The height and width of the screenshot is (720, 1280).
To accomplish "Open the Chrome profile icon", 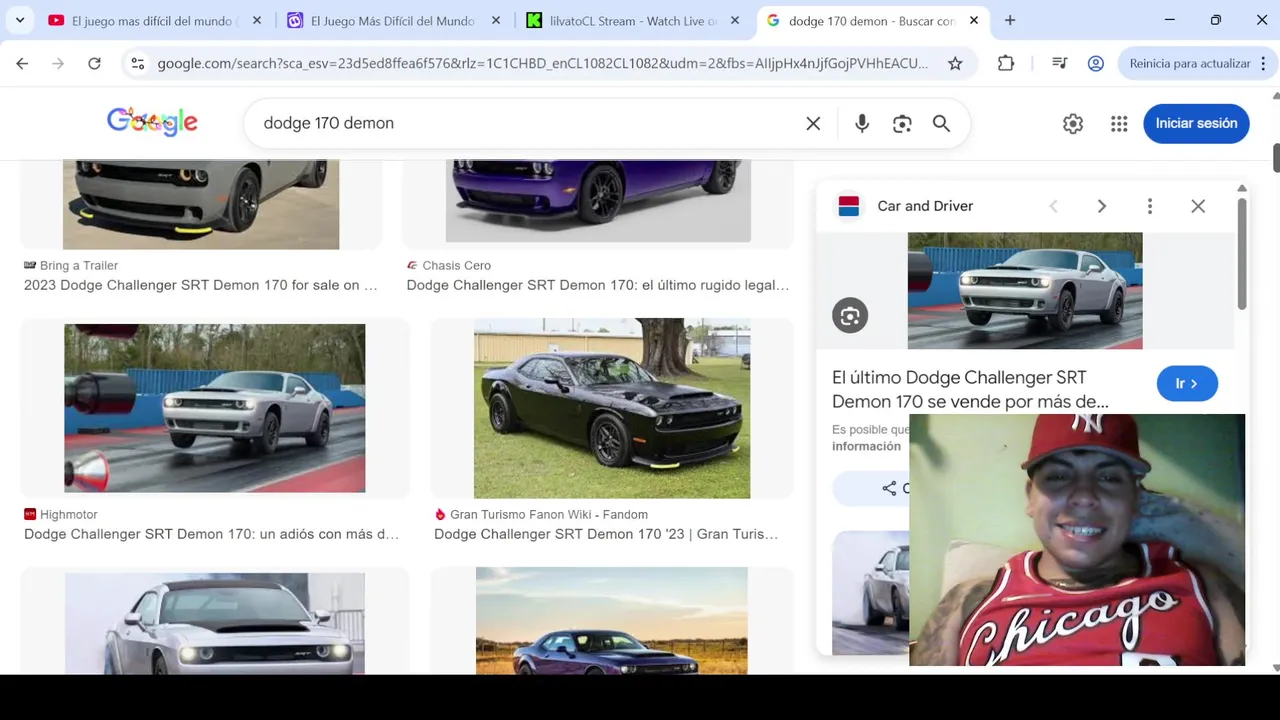I will (x=1096, y=63).
